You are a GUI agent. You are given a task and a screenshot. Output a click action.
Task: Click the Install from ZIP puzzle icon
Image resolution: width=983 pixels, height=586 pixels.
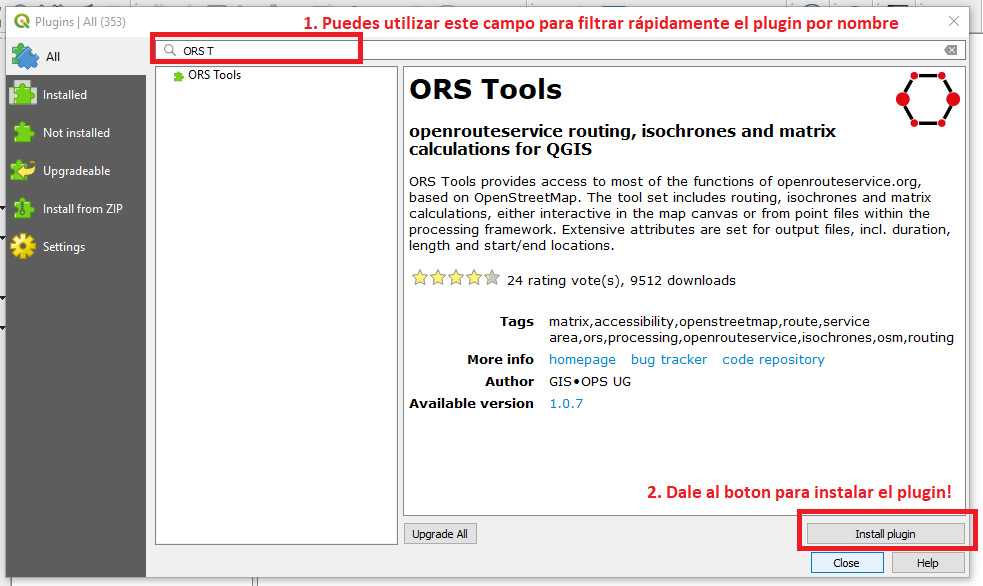pyautogui.click(x=23, y=208)
